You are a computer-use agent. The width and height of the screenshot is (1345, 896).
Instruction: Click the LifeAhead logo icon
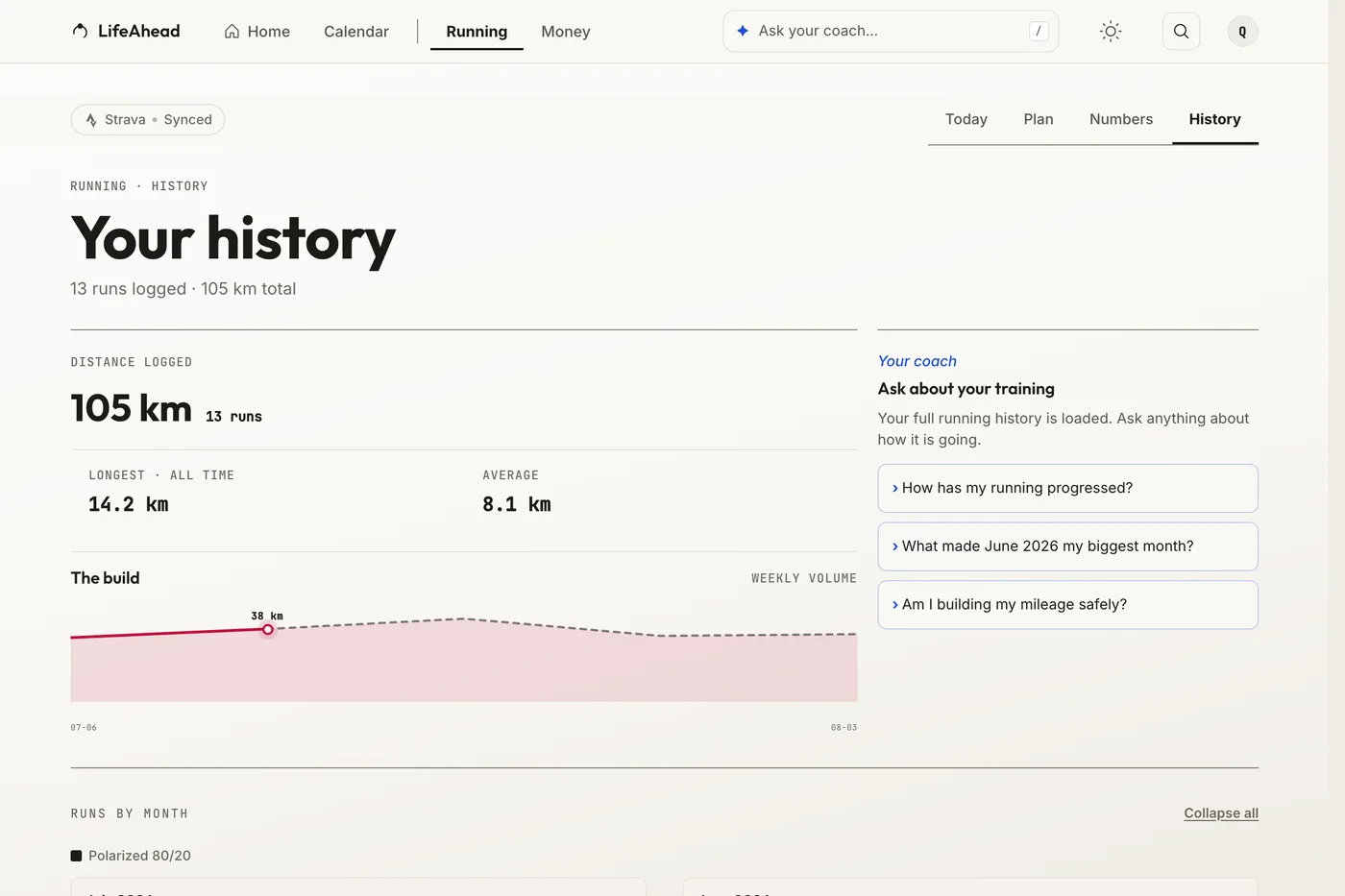coord(81,31)
